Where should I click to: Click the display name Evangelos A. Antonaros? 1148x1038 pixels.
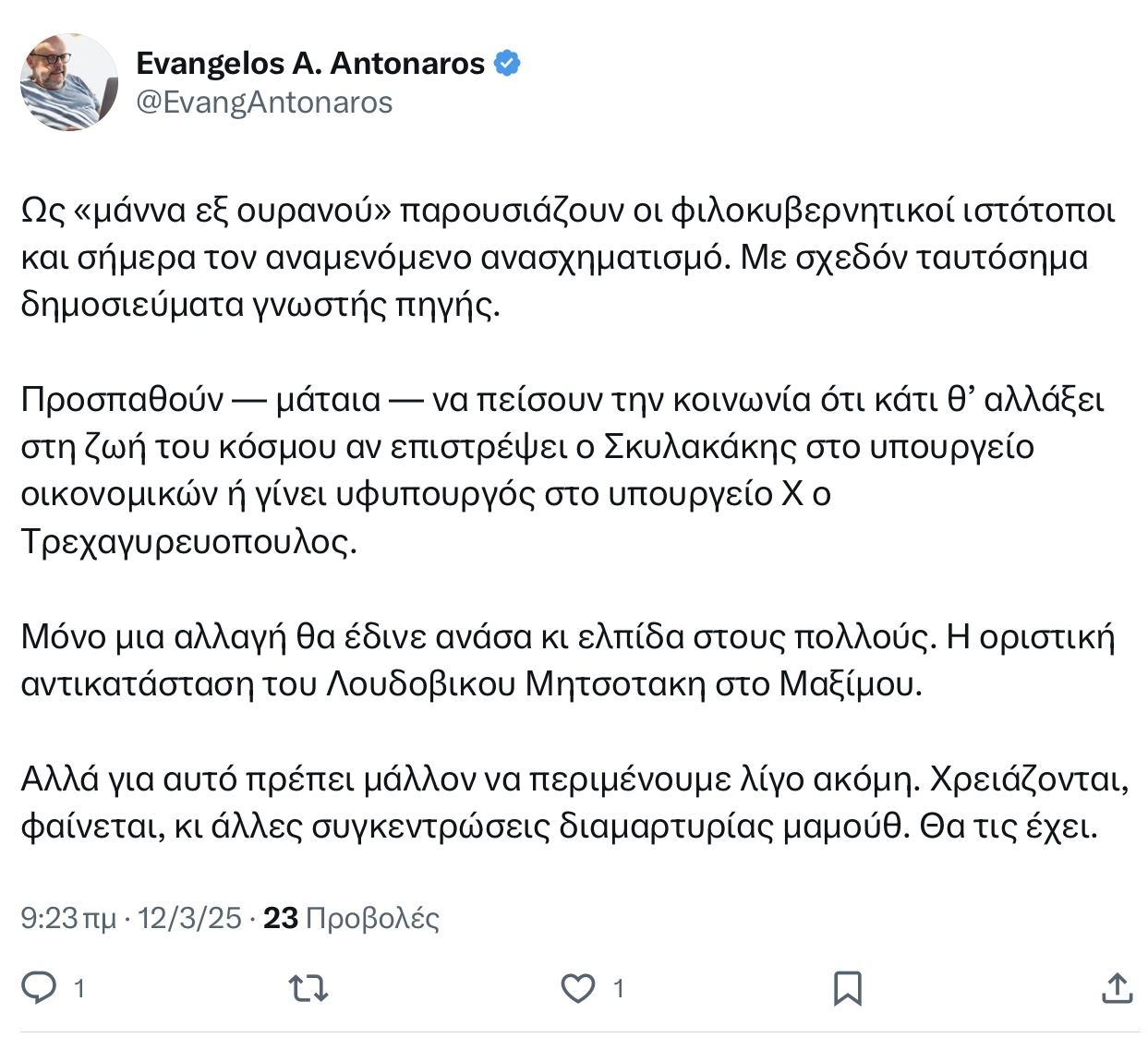[310, 63]
